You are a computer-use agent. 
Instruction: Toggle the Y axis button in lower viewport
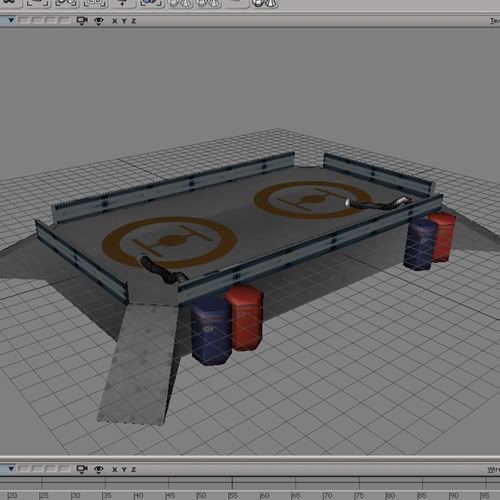pos(124,469)
